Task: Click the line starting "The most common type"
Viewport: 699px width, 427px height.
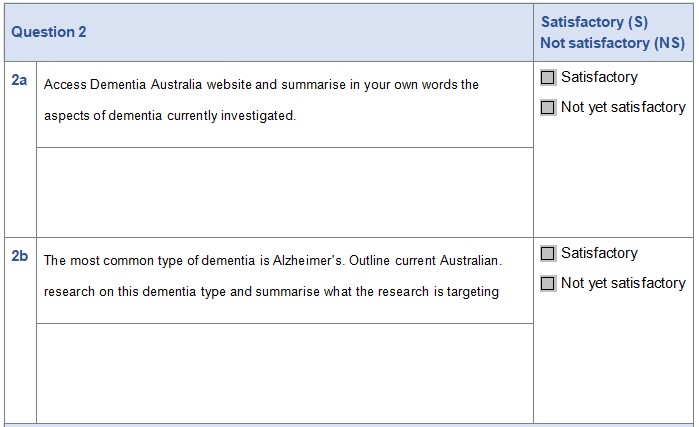Action: click(272, 261)
